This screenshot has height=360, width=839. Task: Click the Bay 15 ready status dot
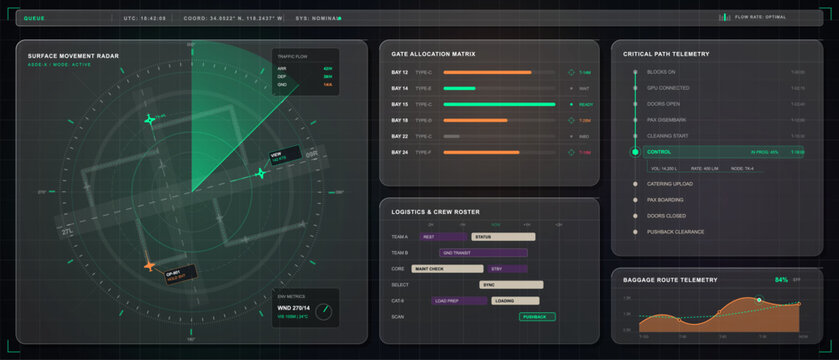coord(571,104)
